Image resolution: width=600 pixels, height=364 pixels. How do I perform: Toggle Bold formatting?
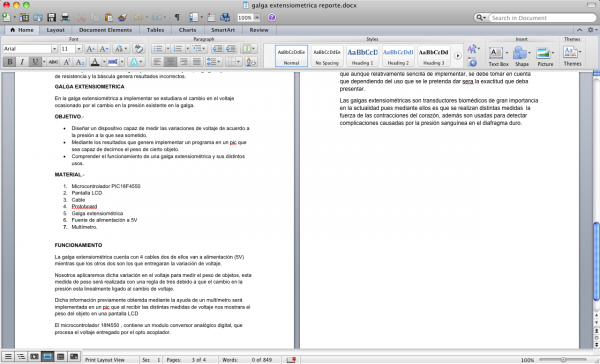10,62
